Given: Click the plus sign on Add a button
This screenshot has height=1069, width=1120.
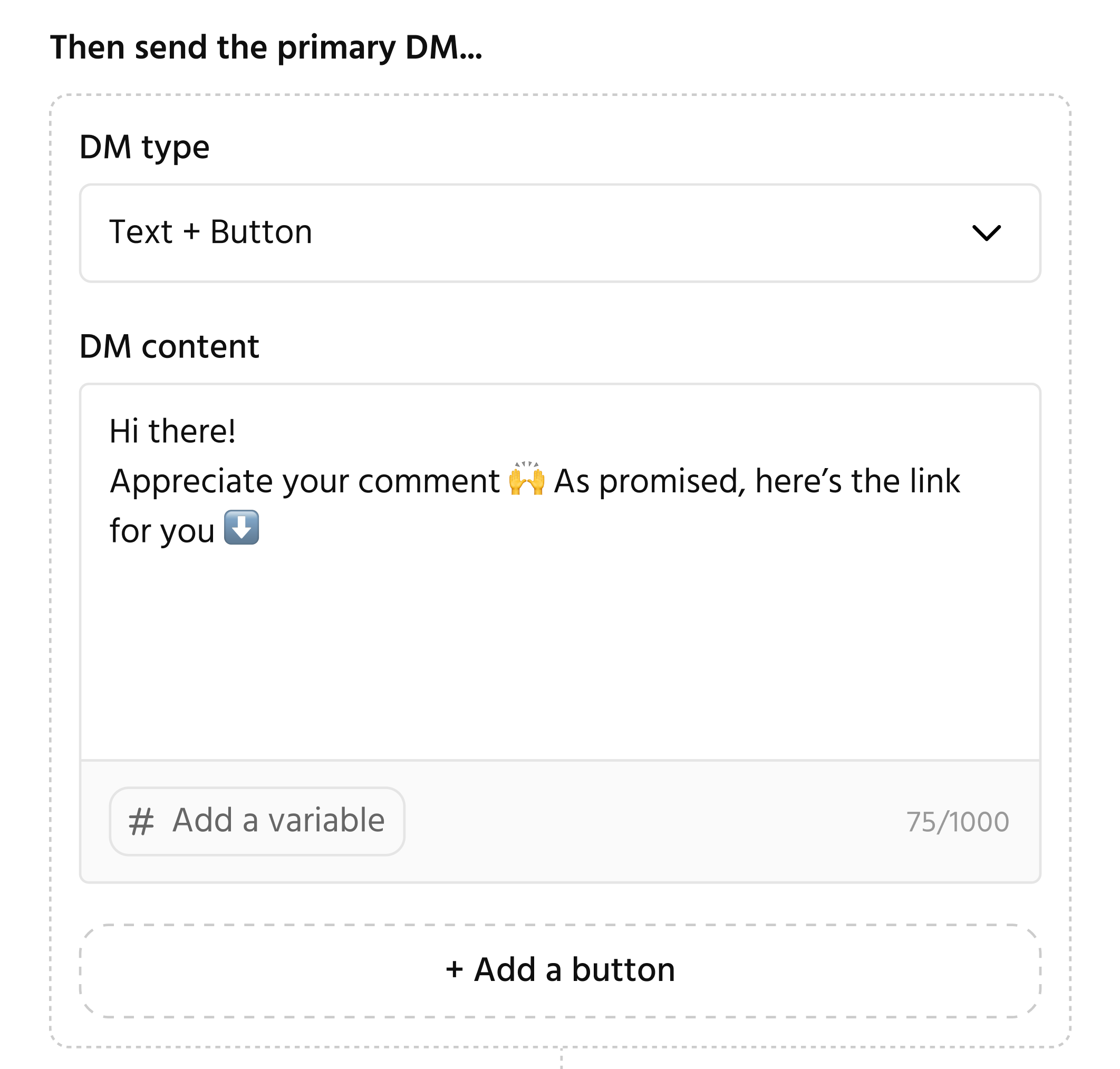Looking at the screenshot, I should (x=453, y=969).
